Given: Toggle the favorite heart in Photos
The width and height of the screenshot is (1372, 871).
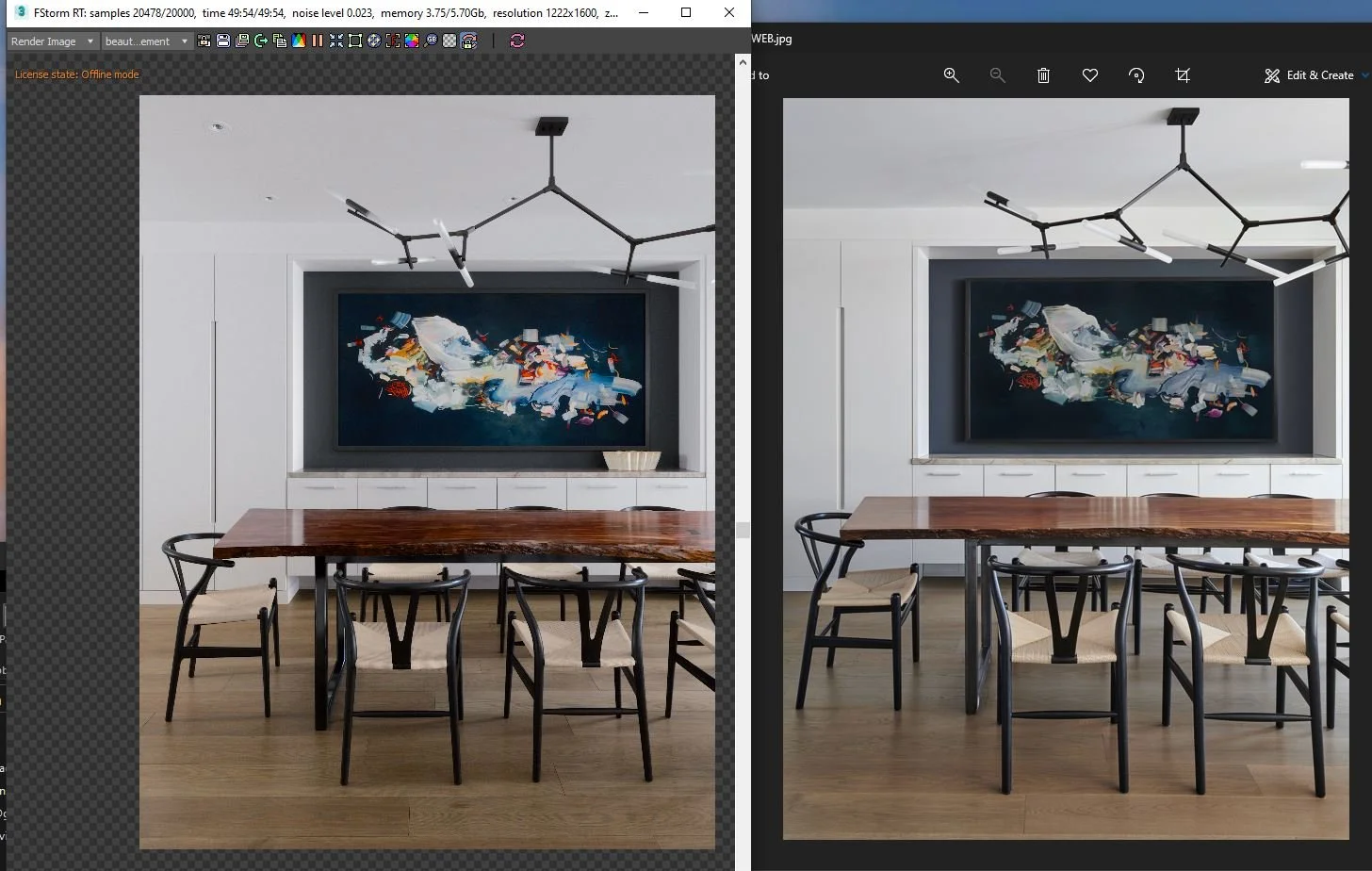Looking at the screenshot, I should (x=1089, y=75).
